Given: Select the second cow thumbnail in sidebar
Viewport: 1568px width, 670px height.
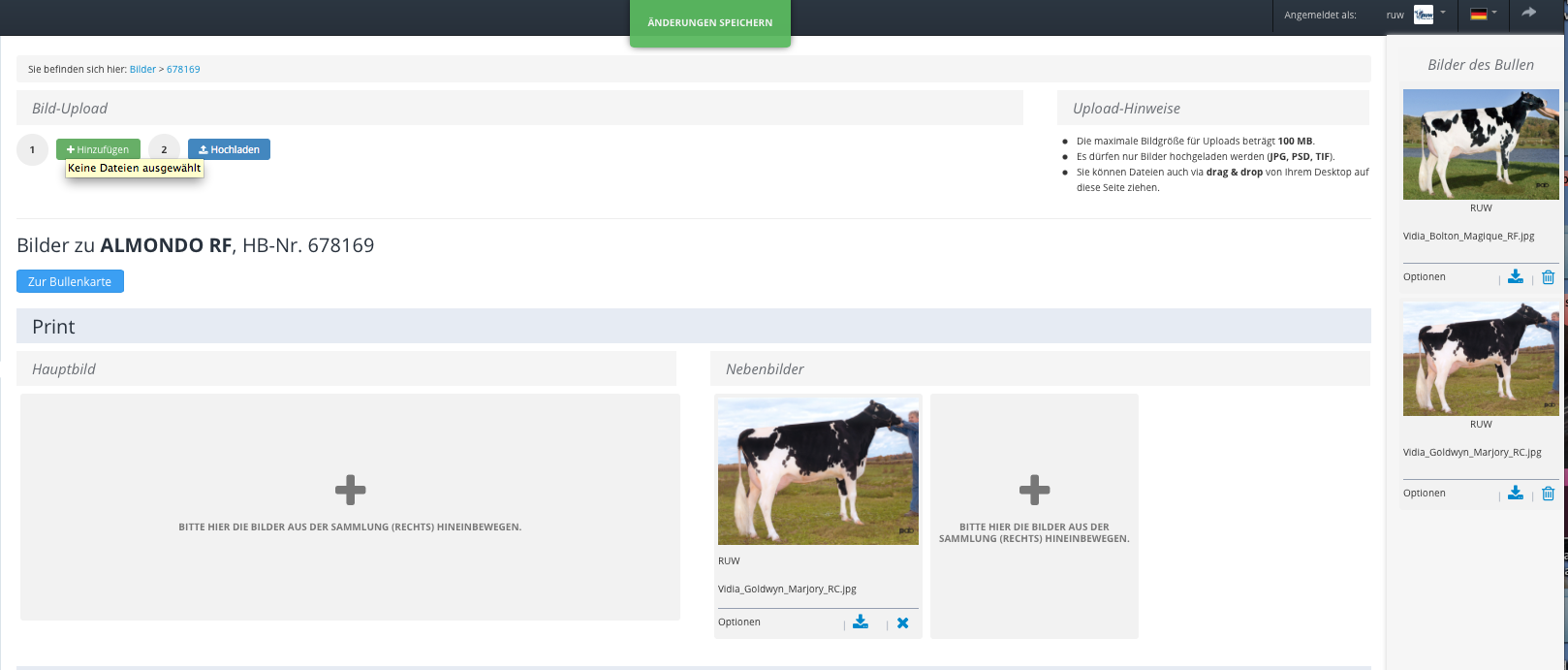Looking at the screenshot, I should click(1480, 360).
